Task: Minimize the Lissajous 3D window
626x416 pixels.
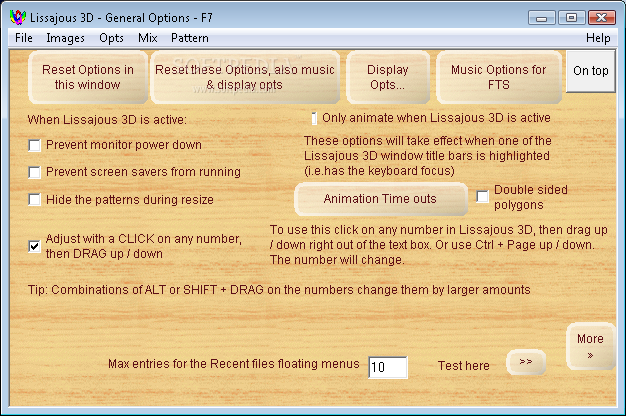Action: coord(542,18)
